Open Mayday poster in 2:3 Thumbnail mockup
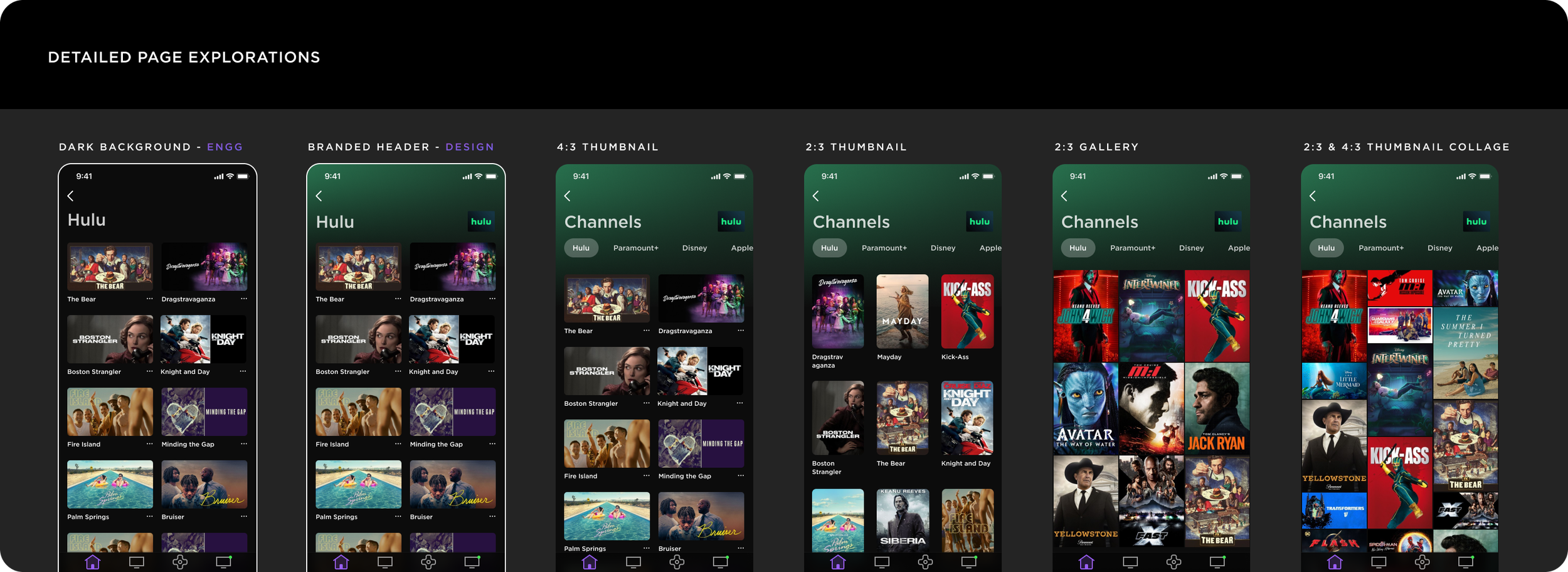This screenshot has height=572, width=1568. pos(902,311)
